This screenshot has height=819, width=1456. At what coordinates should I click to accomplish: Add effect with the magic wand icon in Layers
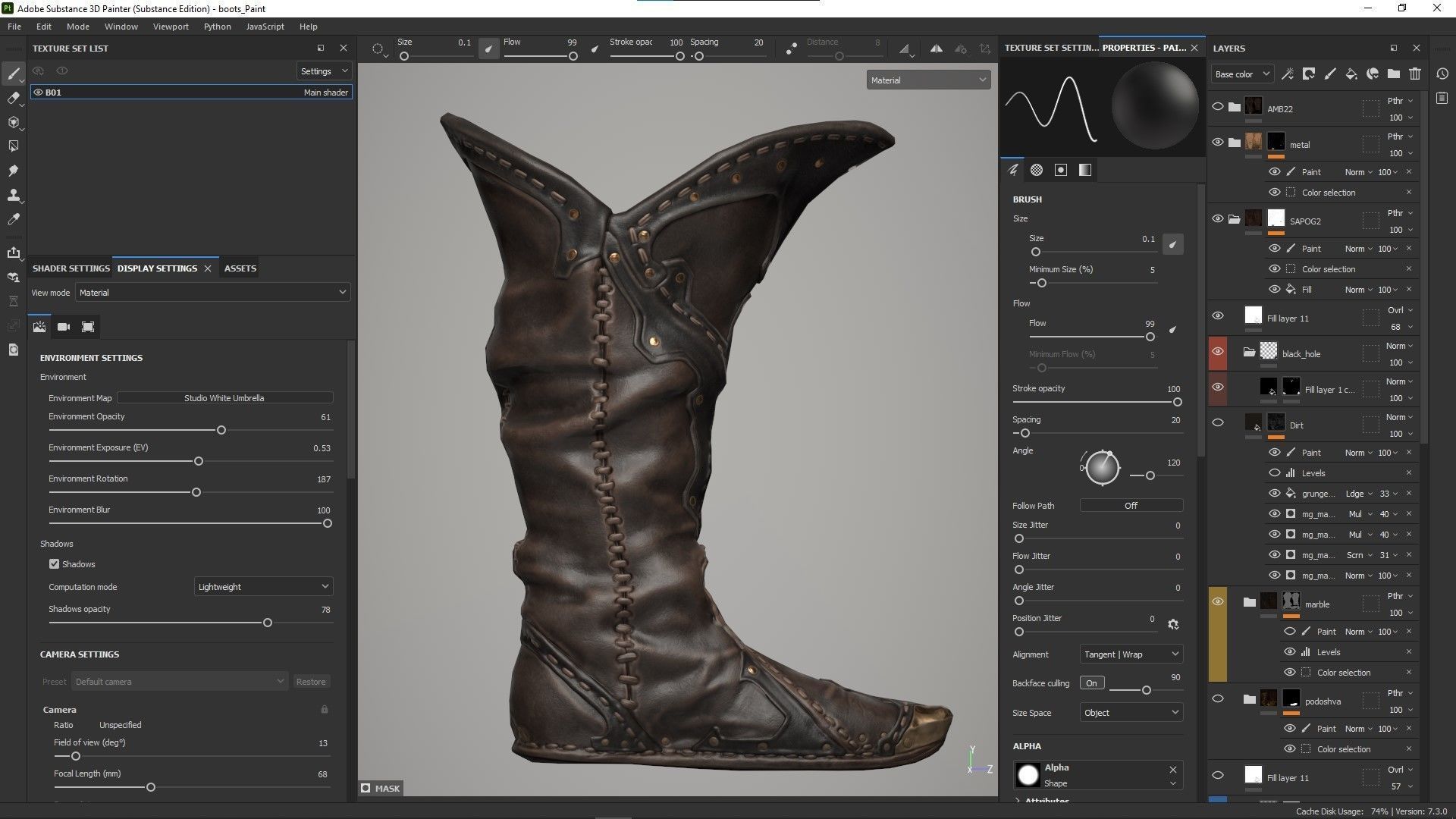[1287, 74]
